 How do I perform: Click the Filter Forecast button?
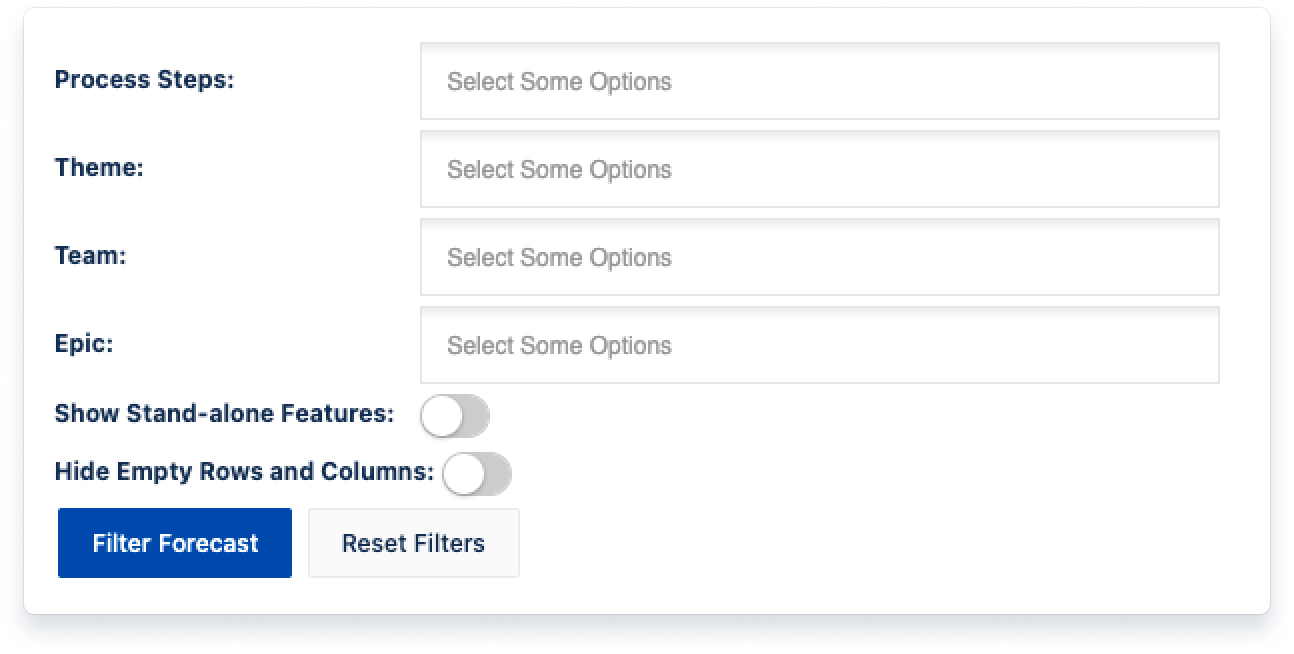coord(175,543)
